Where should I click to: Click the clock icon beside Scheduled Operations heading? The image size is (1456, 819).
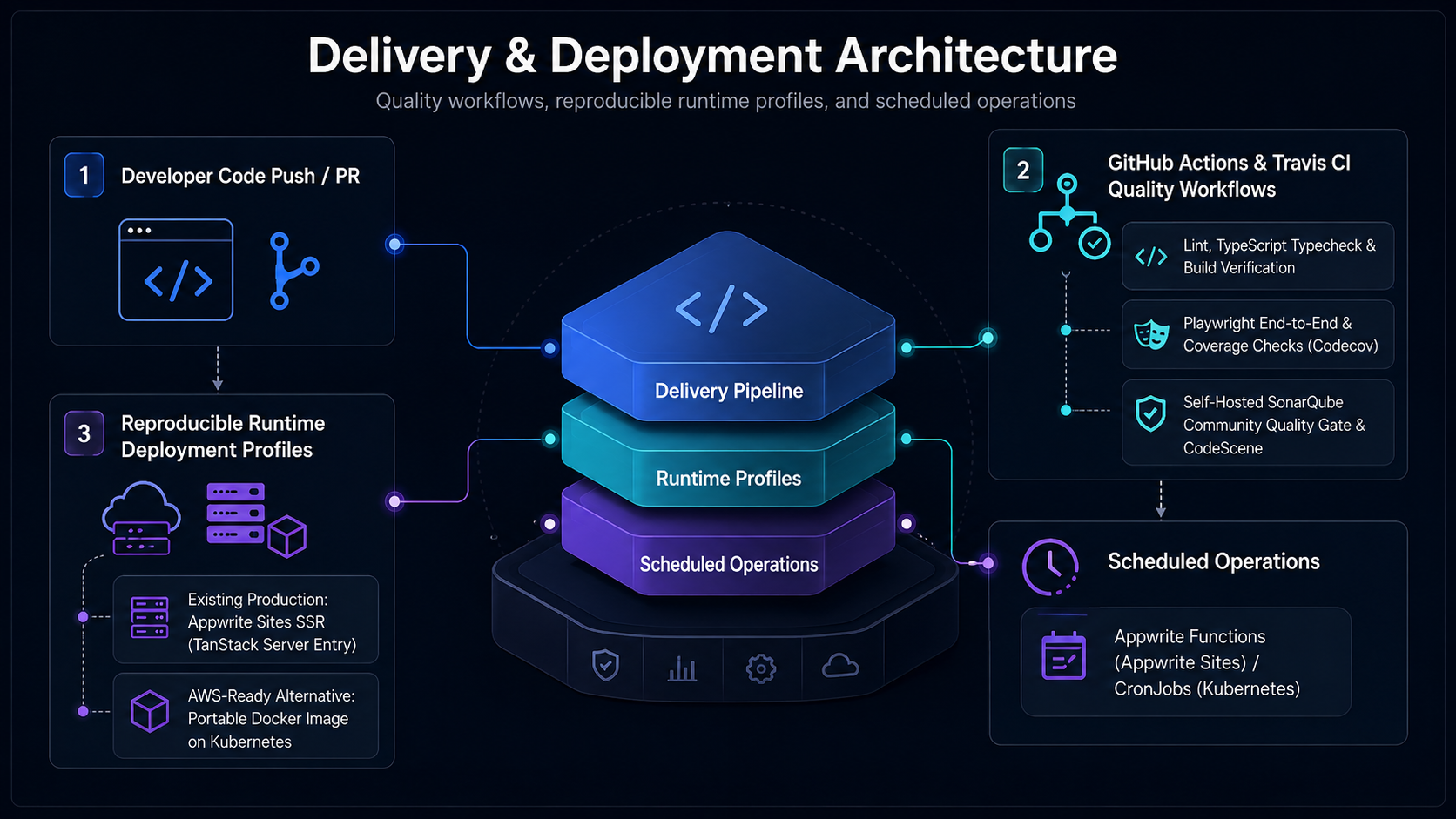(x=1050, y=567)
